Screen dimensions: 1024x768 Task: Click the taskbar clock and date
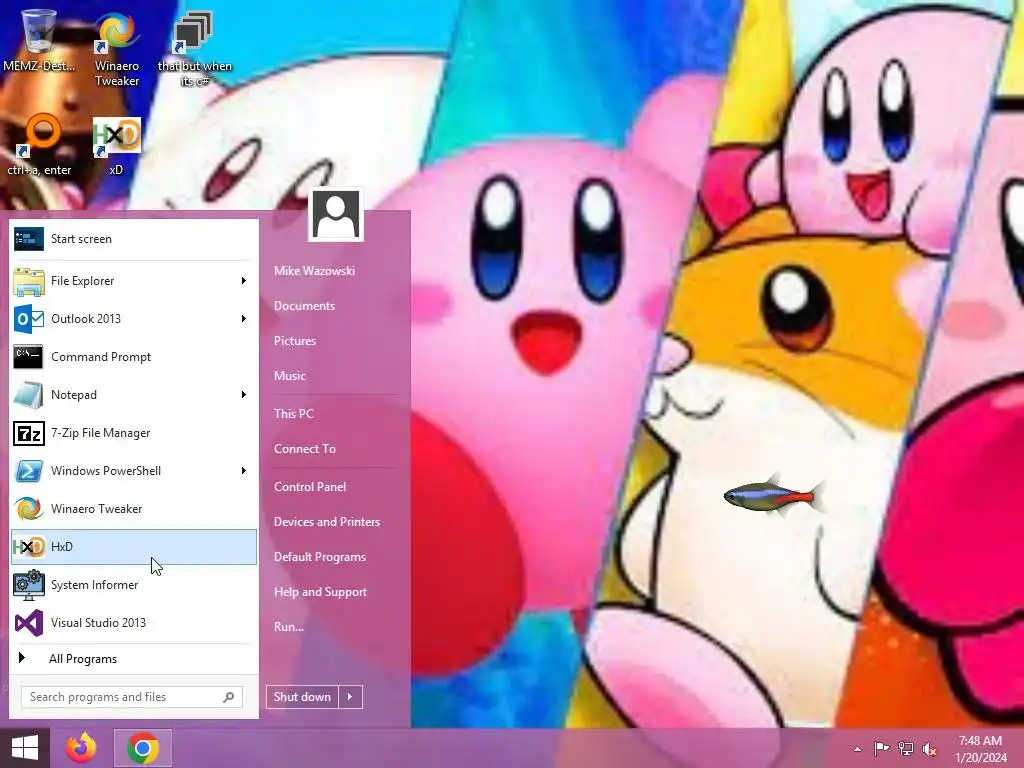coord(980,749)
